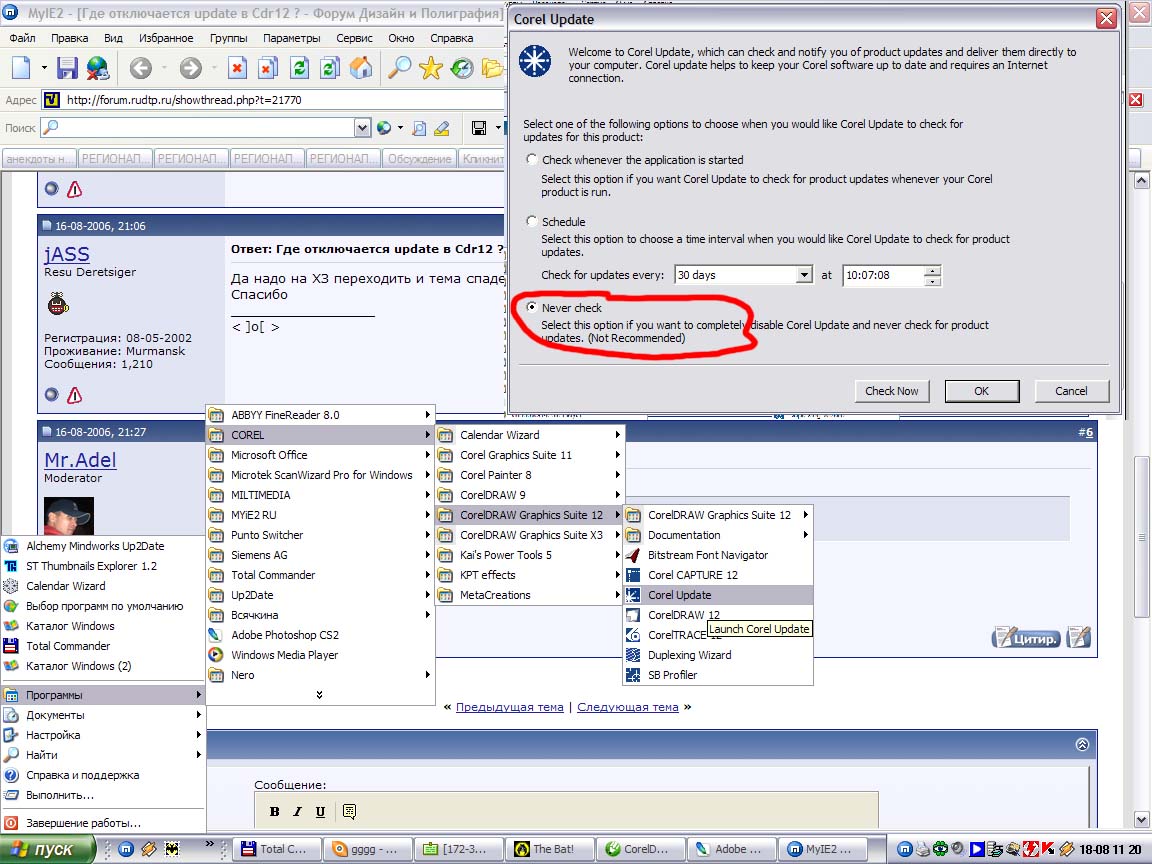This screenshot has height=864, width=1152.
Task: Switch to the Обсуждение tab
Action: [x=419, y=159]
